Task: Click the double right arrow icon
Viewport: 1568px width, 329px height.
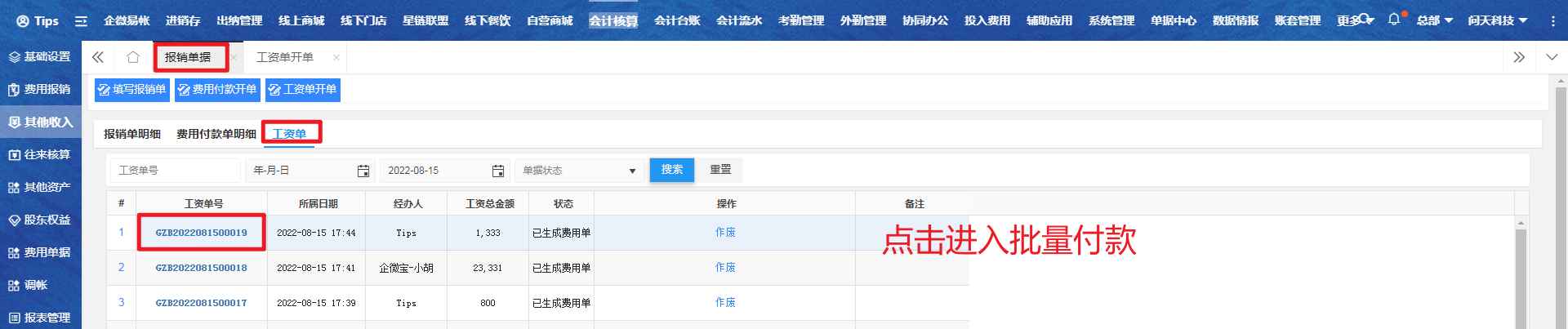Action: [1518, 57]
